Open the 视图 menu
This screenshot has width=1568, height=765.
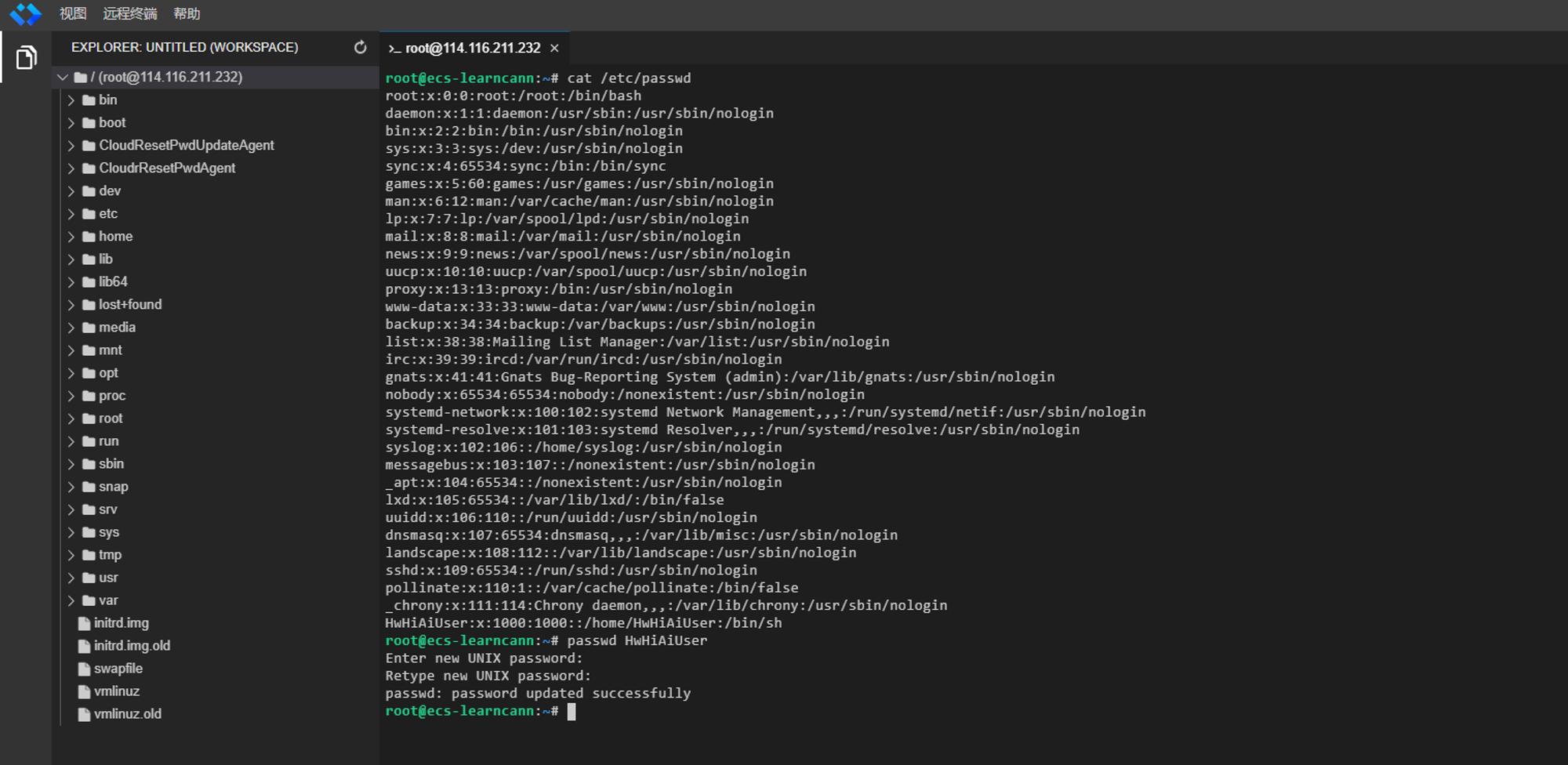point(73,14)
